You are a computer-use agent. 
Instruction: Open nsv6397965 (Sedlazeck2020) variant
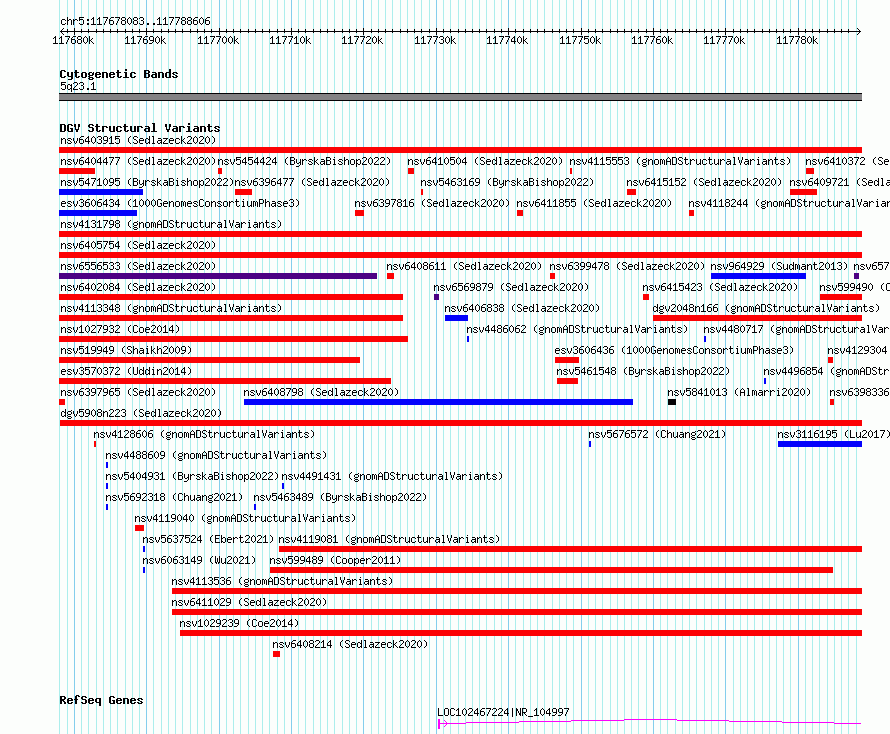138,392
